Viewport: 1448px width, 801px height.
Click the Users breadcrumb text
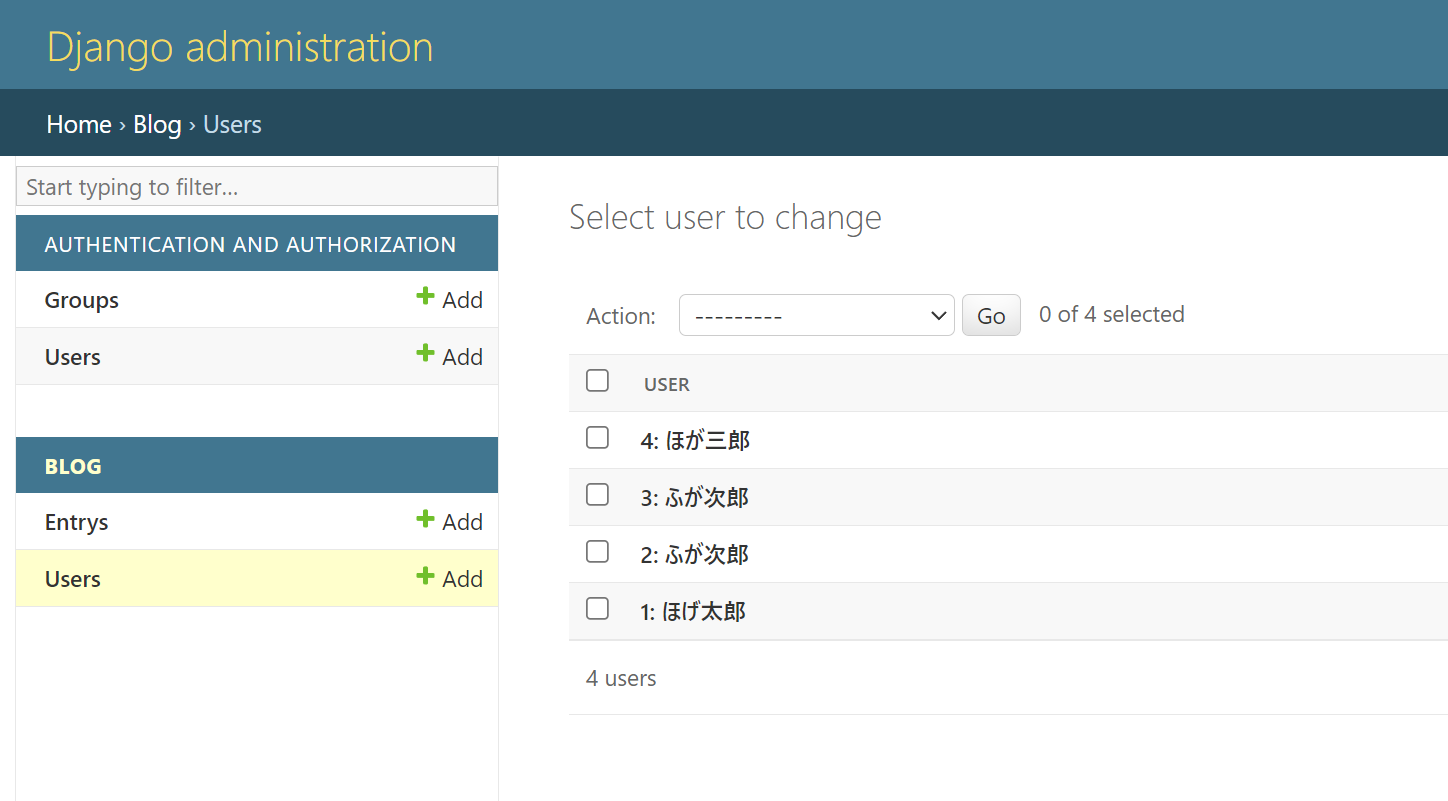tap(232, 124)
